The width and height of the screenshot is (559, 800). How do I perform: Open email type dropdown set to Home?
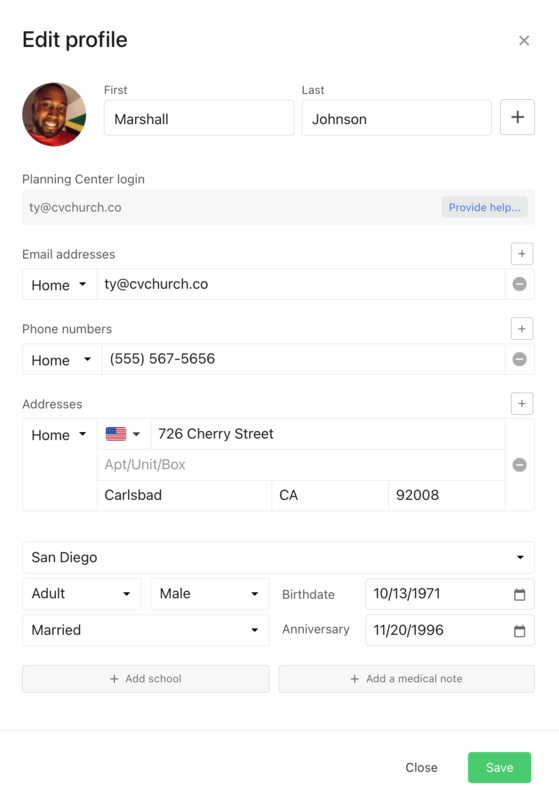(60, 285)
